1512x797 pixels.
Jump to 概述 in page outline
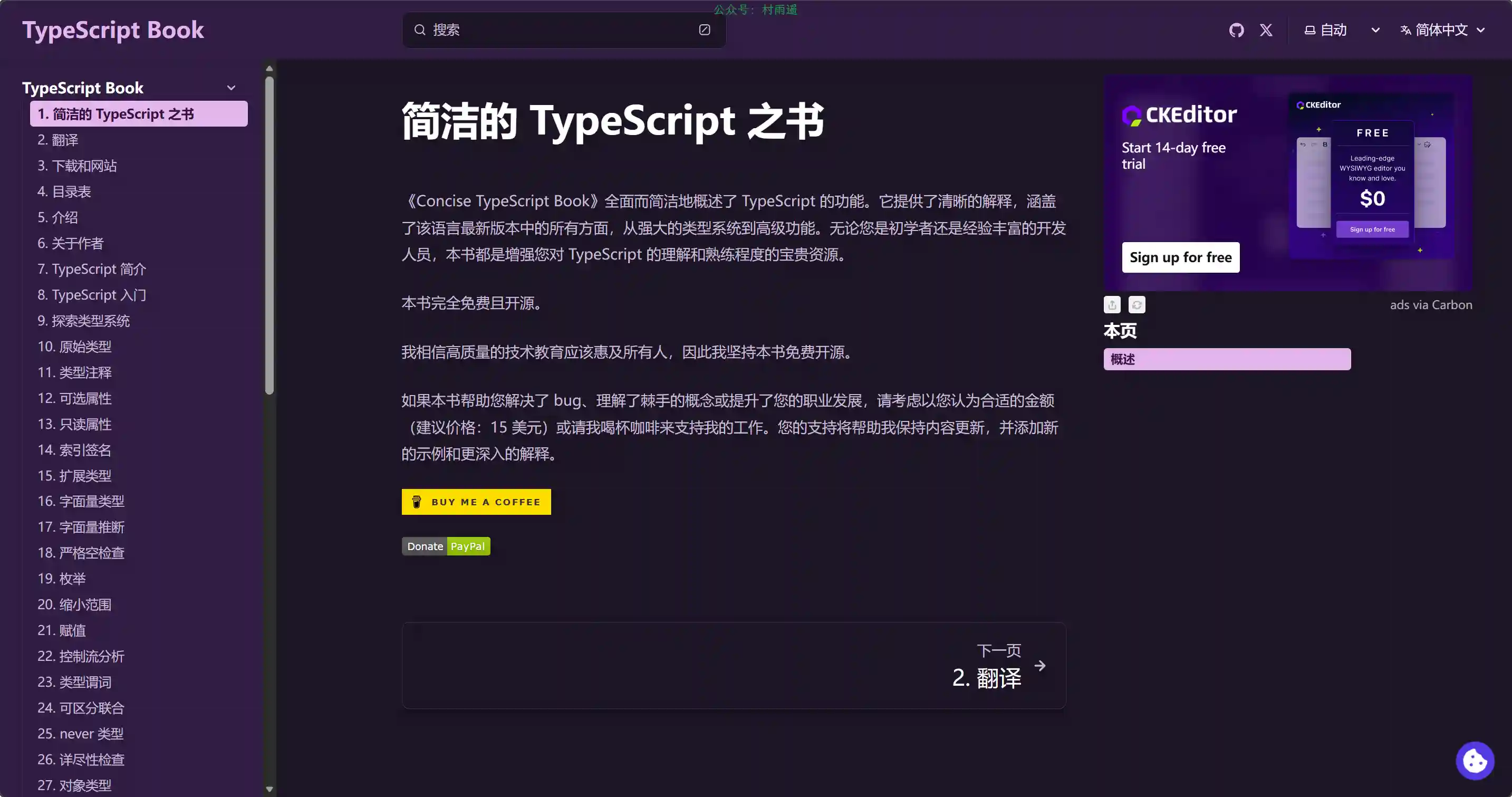point(1227,359)
